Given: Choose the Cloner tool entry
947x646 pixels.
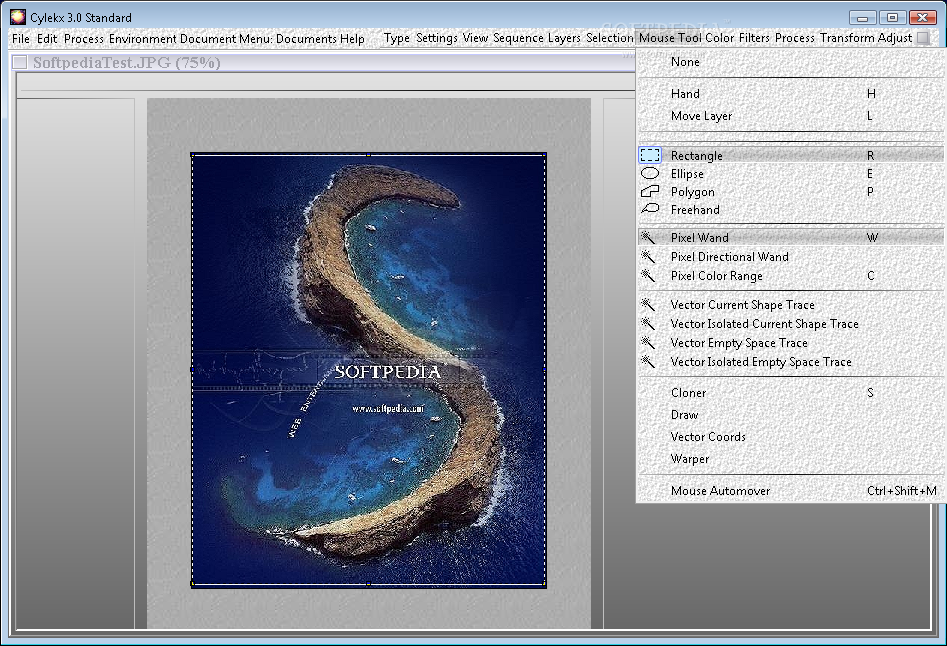Looking at the screenshot, I should (x=790, y=392).
